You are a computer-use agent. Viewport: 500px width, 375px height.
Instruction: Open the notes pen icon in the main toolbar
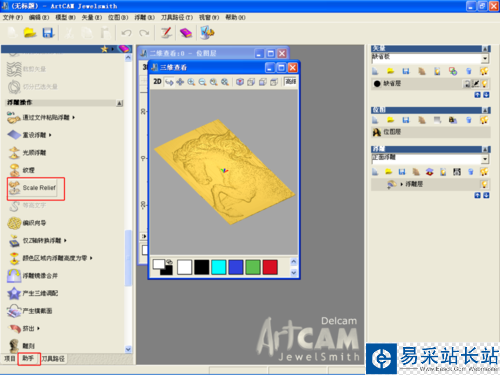pyautogui.click(x=166, y=33)
